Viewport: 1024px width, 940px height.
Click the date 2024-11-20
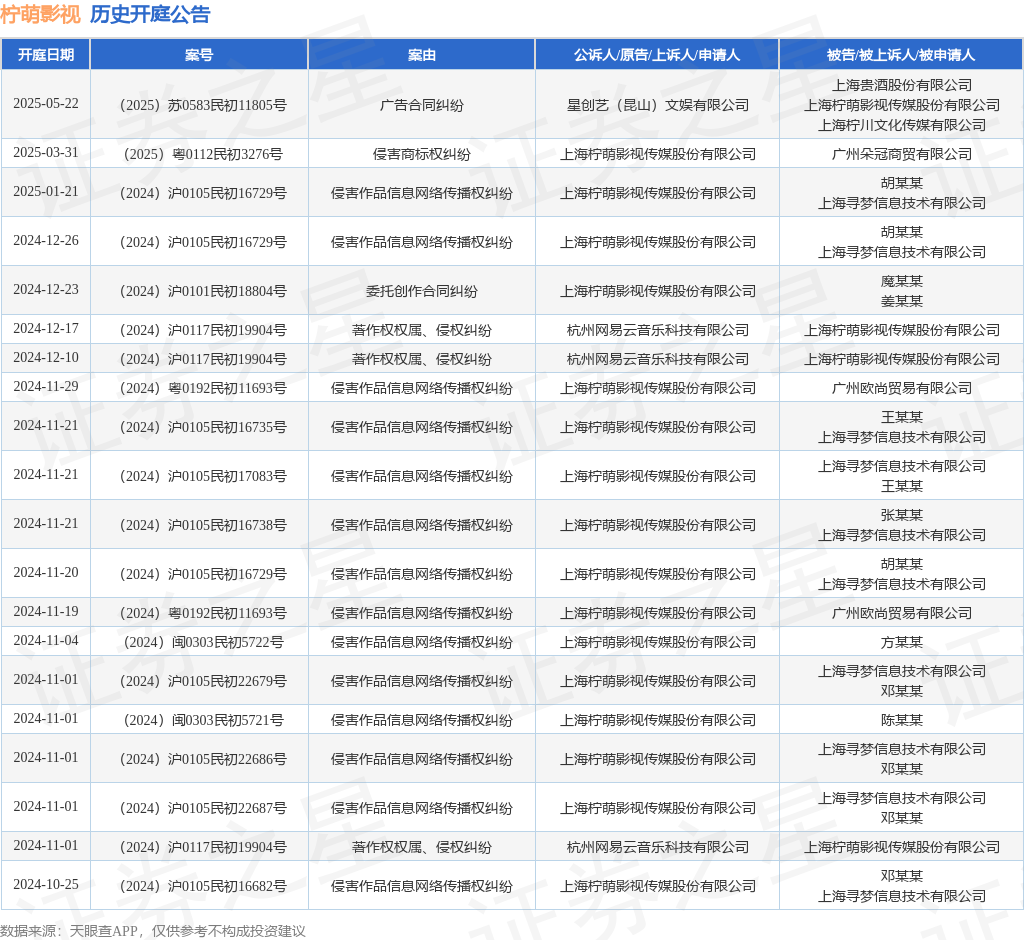pos(46,573)
